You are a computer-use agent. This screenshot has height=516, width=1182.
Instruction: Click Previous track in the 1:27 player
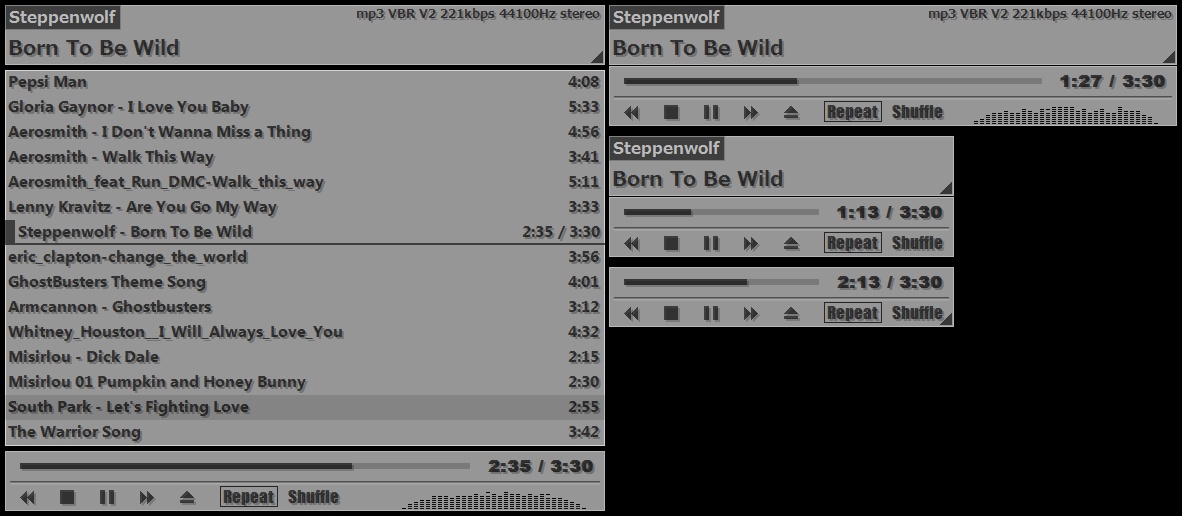632,112
